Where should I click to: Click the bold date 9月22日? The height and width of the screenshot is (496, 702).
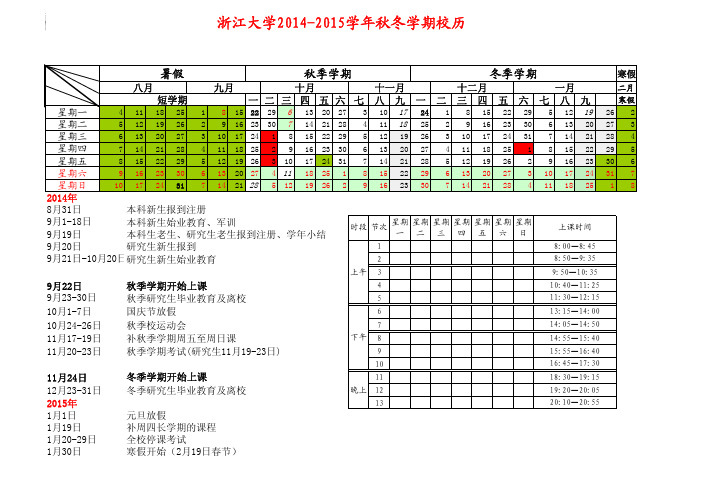point(64,286)
